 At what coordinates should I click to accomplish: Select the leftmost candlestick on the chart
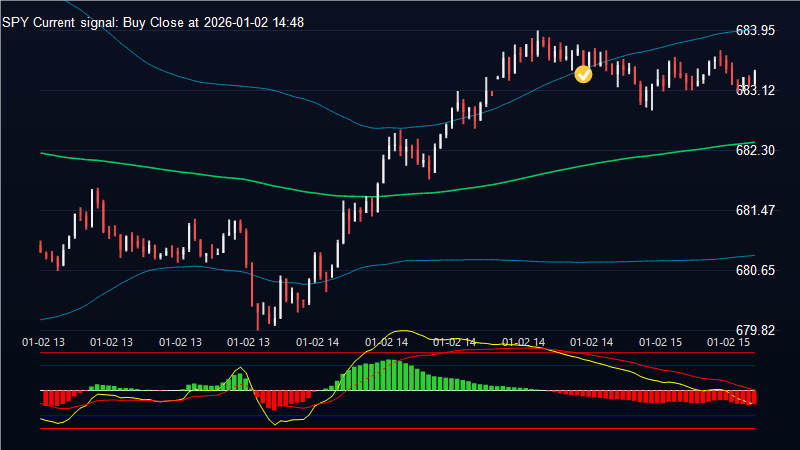(x=40, y=247)
